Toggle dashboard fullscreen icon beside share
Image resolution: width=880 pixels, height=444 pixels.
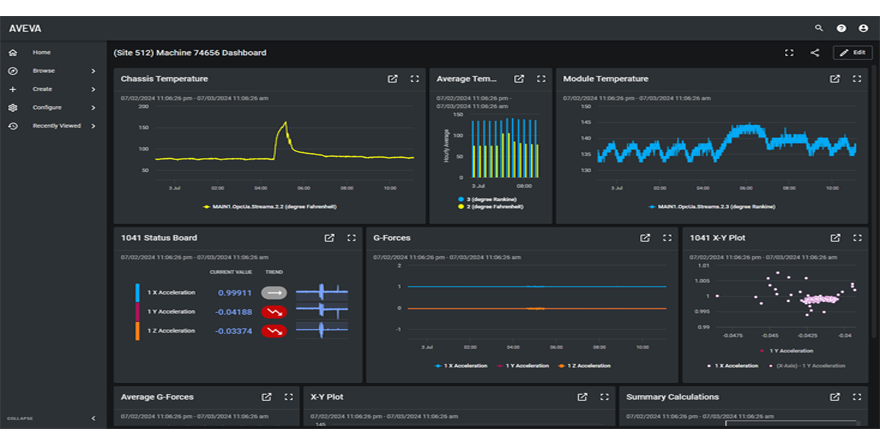pyautogui.click(x=789, y=53)
